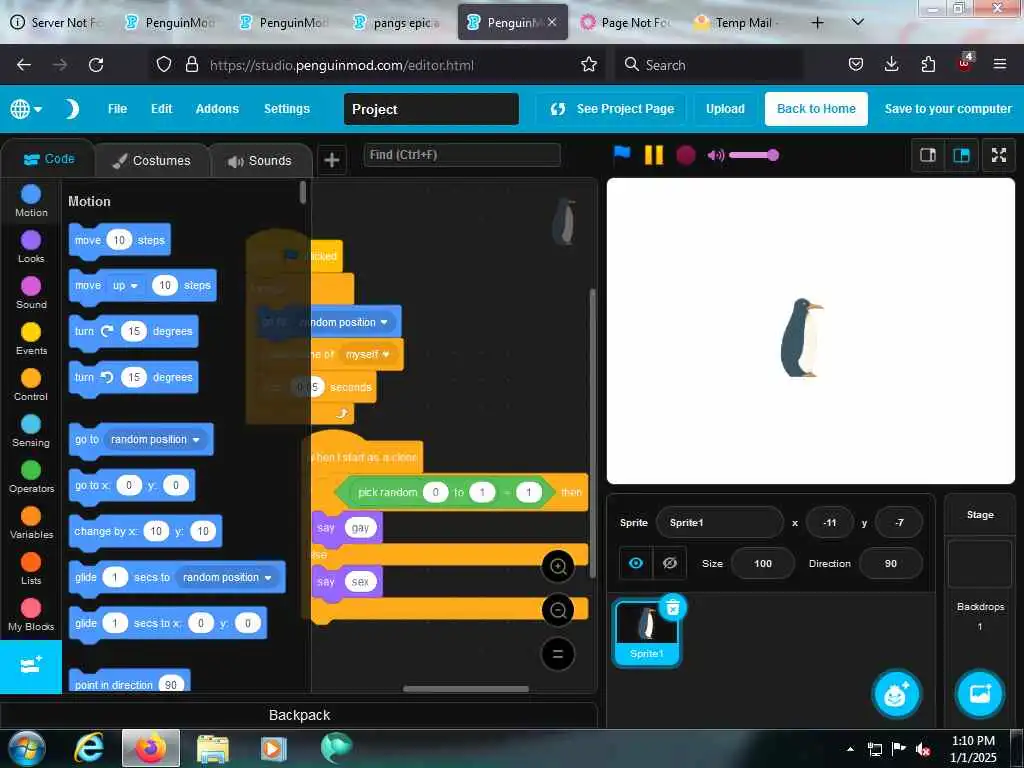Switch to small stage layout
This screenshot has height=768, width=1024.
tap(927, 155)
